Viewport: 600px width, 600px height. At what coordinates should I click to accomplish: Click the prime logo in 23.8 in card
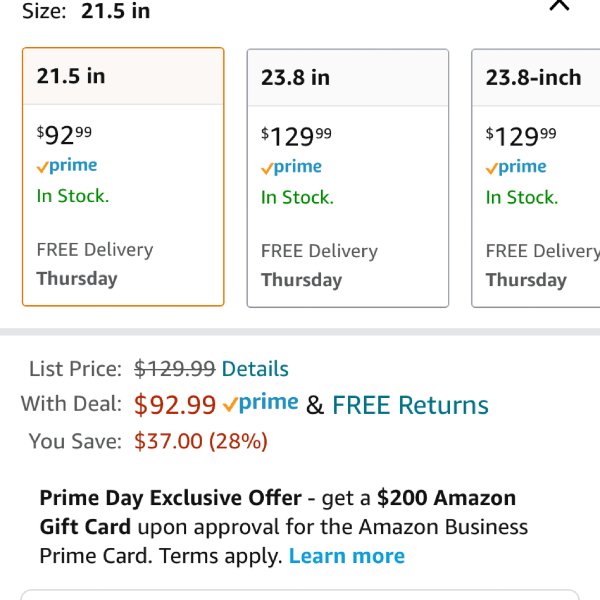pyautogui.click(x=291, y=167)
